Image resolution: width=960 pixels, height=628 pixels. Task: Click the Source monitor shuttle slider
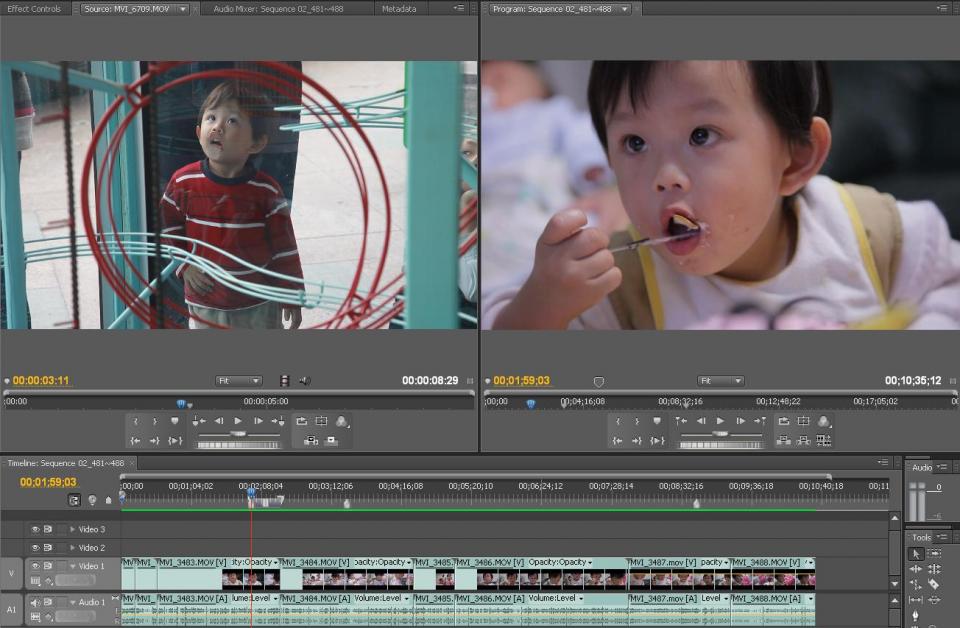(x=238, y=434)
